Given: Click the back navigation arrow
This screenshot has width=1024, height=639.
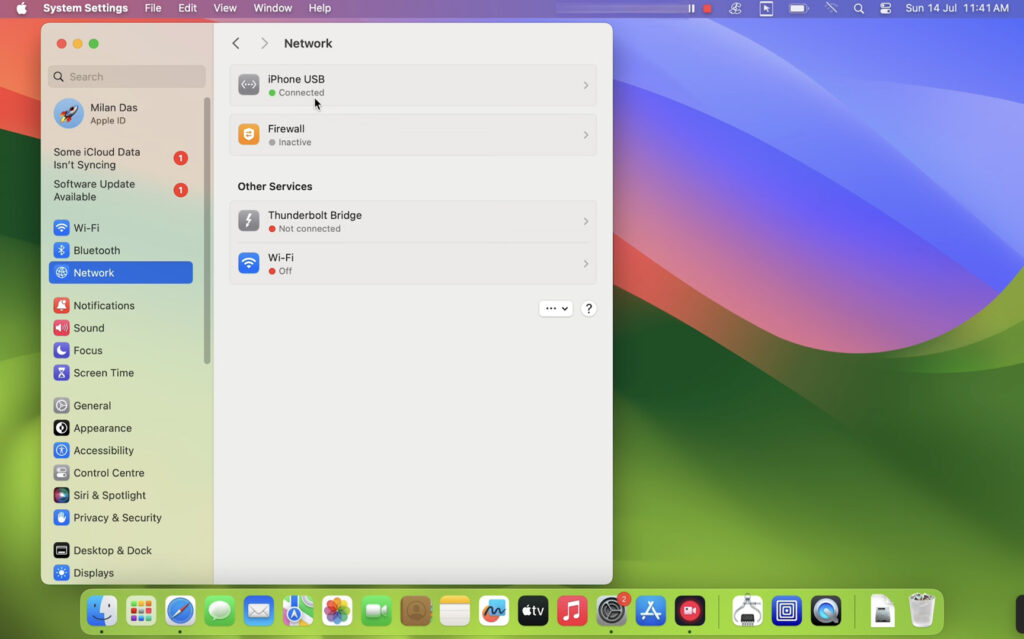Looking at the screenshot, I should (x=236, y=44).
